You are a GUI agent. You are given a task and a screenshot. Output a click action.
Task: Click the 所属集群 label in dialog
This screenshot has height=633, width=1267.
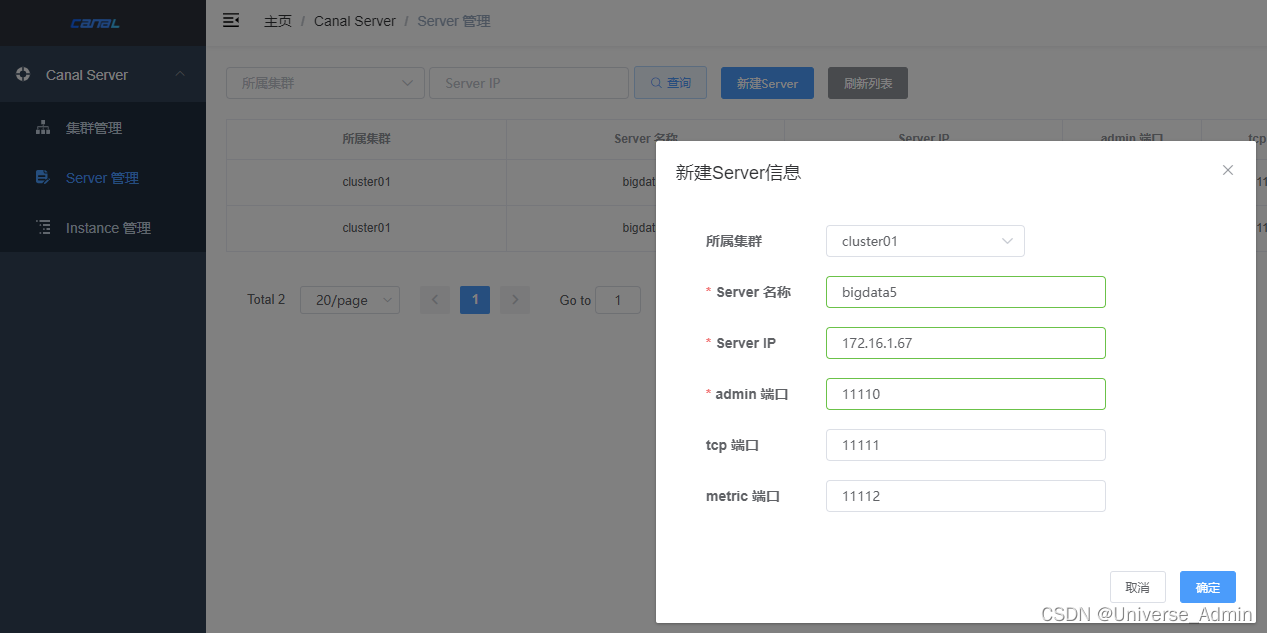coord(733,241)
